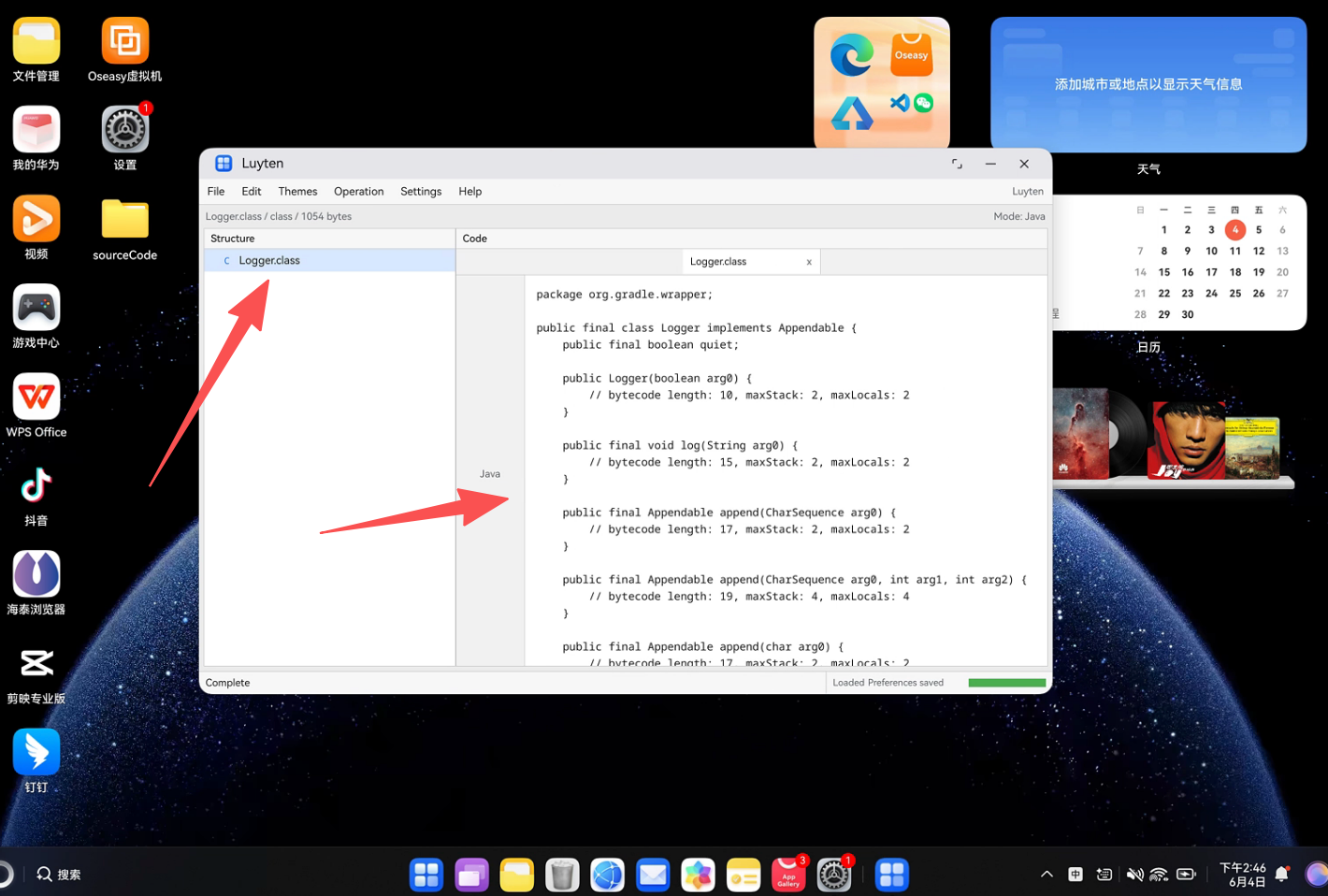Open the Wi-Fi tray icon

1159,874
